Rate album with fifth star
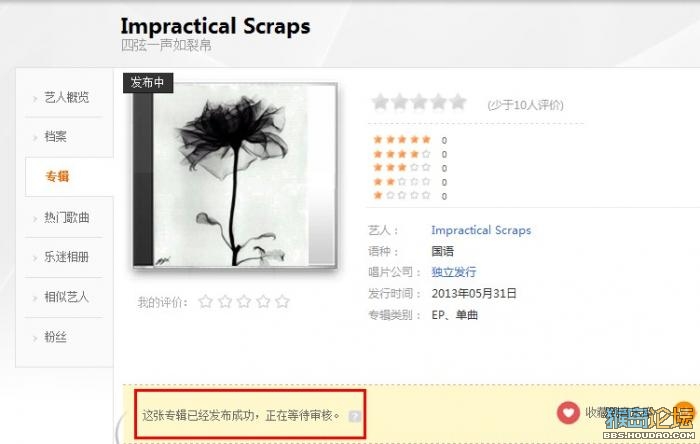 pyautogui.click(x=283, y=302)
